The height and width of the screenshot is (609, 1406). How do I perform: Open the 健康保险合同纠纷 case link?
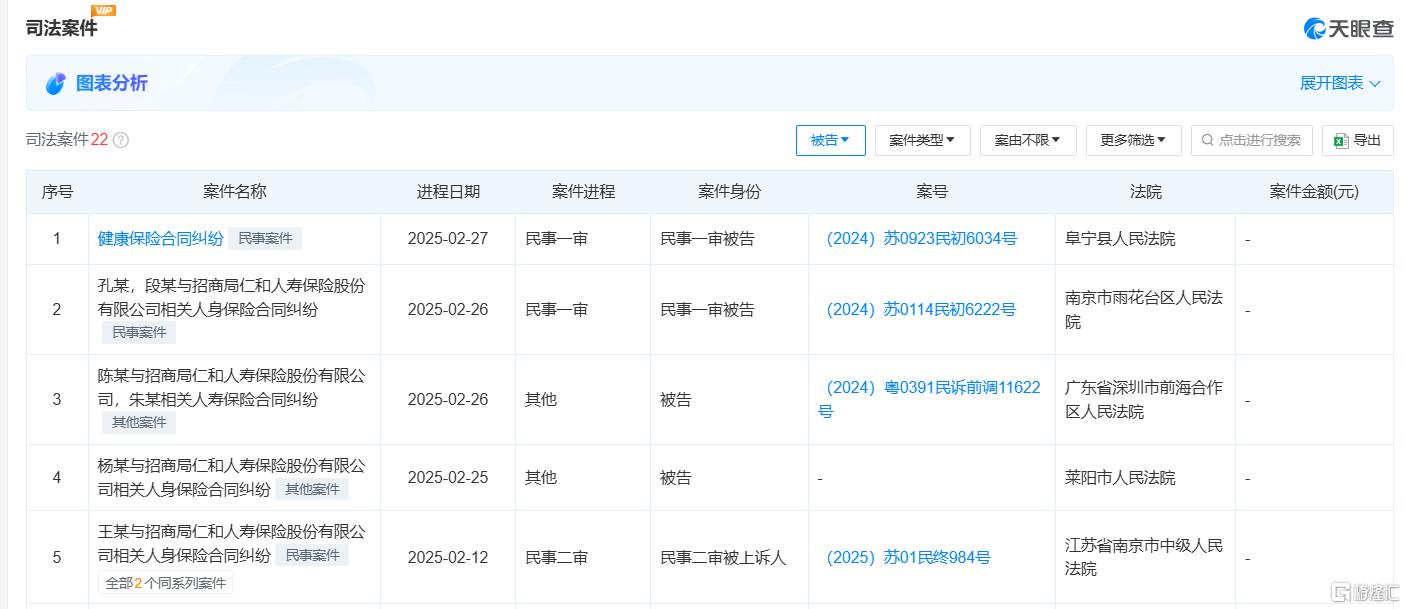[160, 238]
